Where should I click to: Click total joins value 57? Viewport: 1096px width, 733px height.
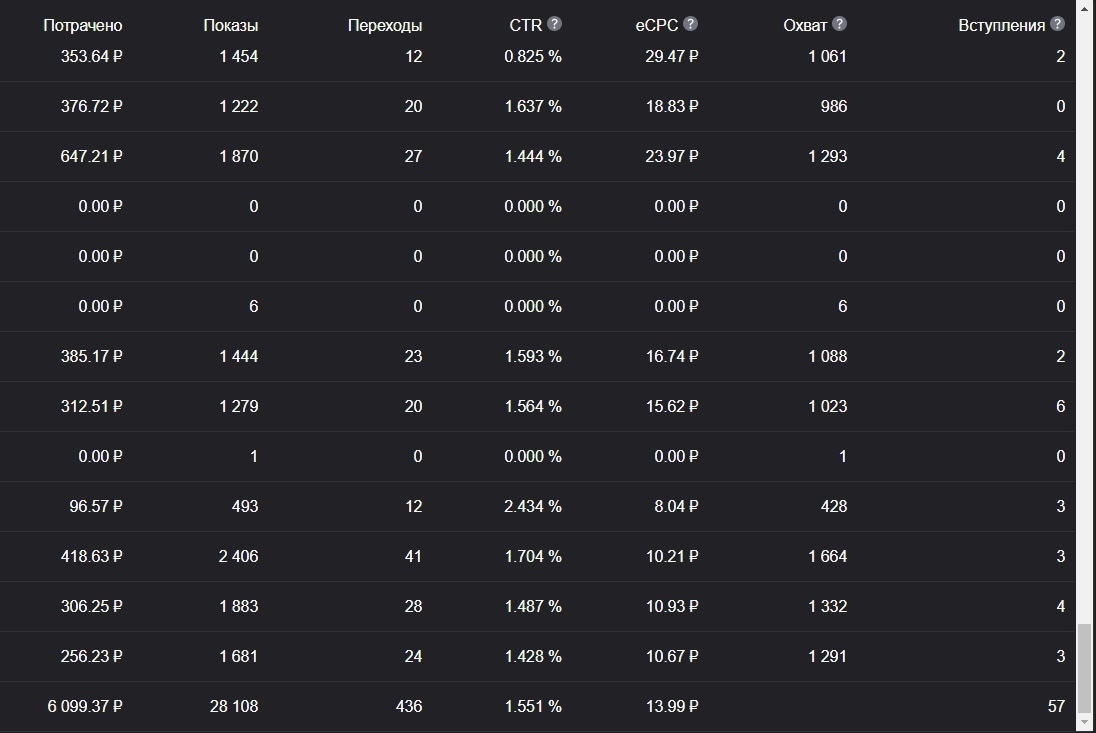pyautogui.click(x=1056, y=706)
